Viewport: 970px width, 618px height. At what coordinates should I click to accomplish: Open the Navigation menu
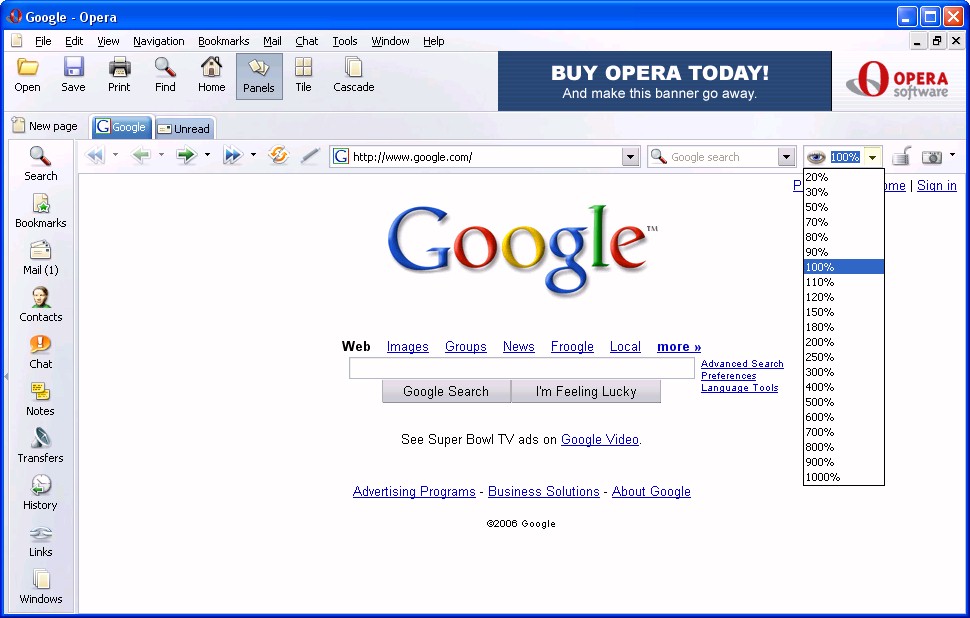159,41
